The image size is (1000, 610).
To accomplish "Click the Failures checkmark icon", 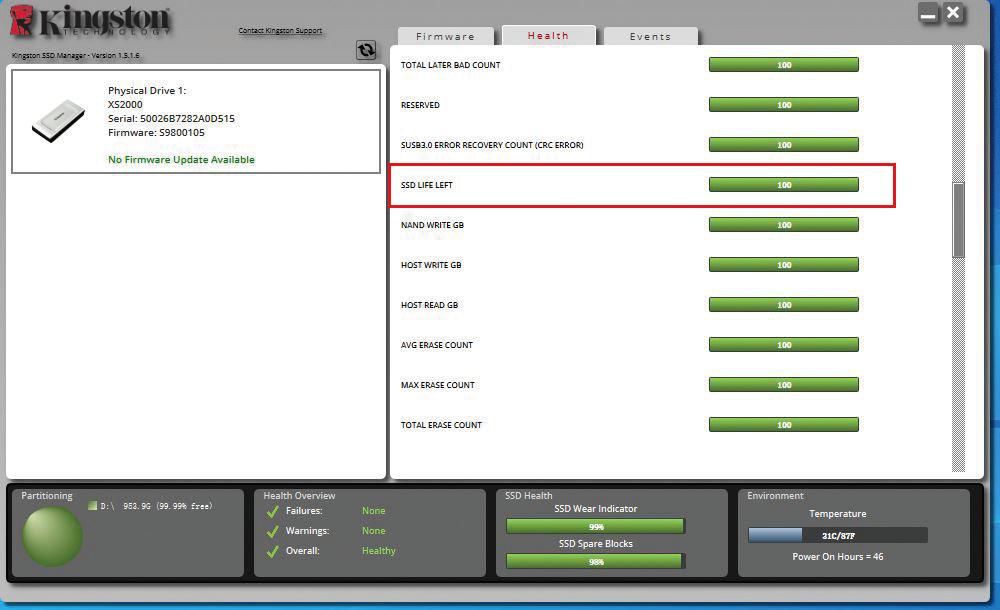I will pyautogui.click(x=273, y=511).
